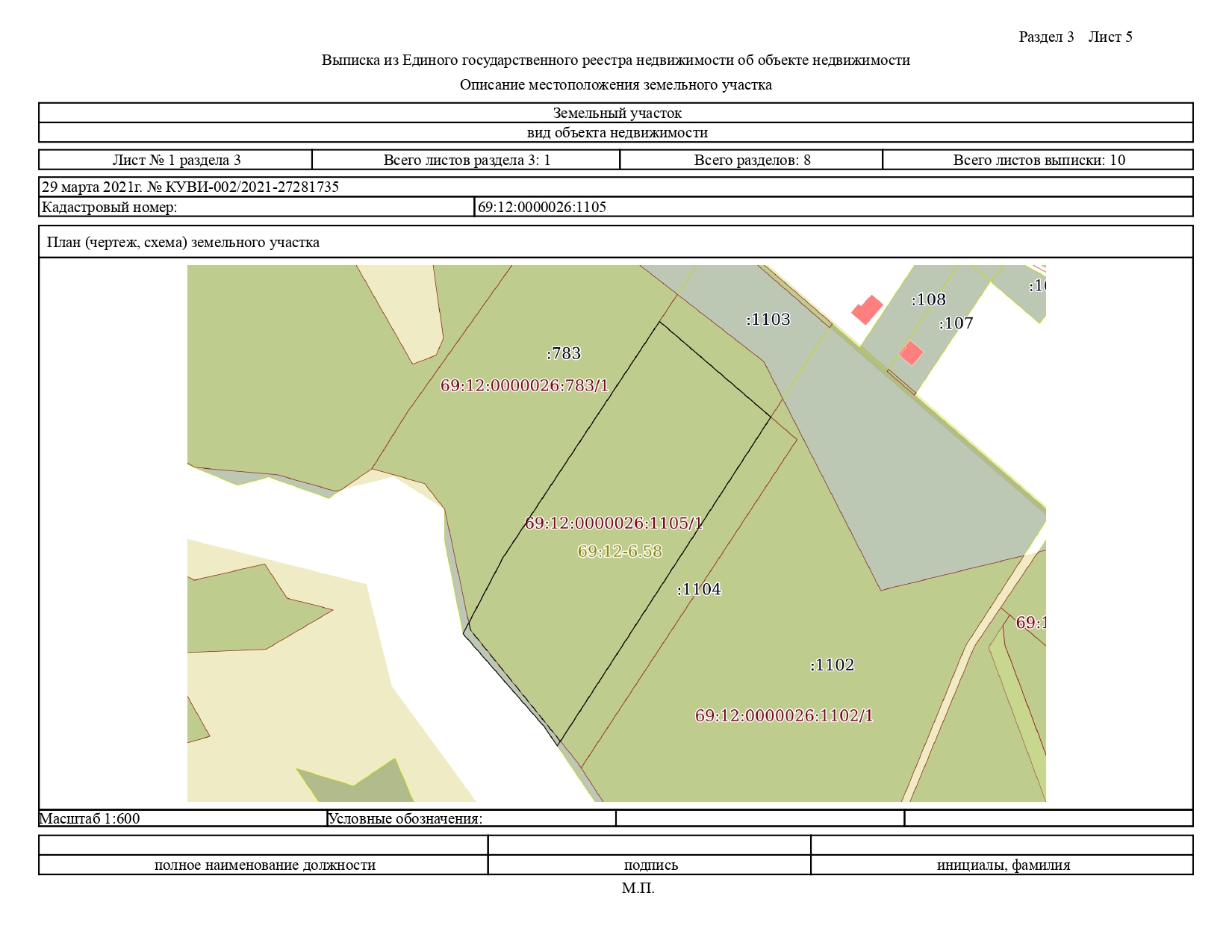This screenshot has height=952, width=1232.
Task: Click the red building marker beside parcel :107
Action: pyautogui.click(x=911, y=353)
